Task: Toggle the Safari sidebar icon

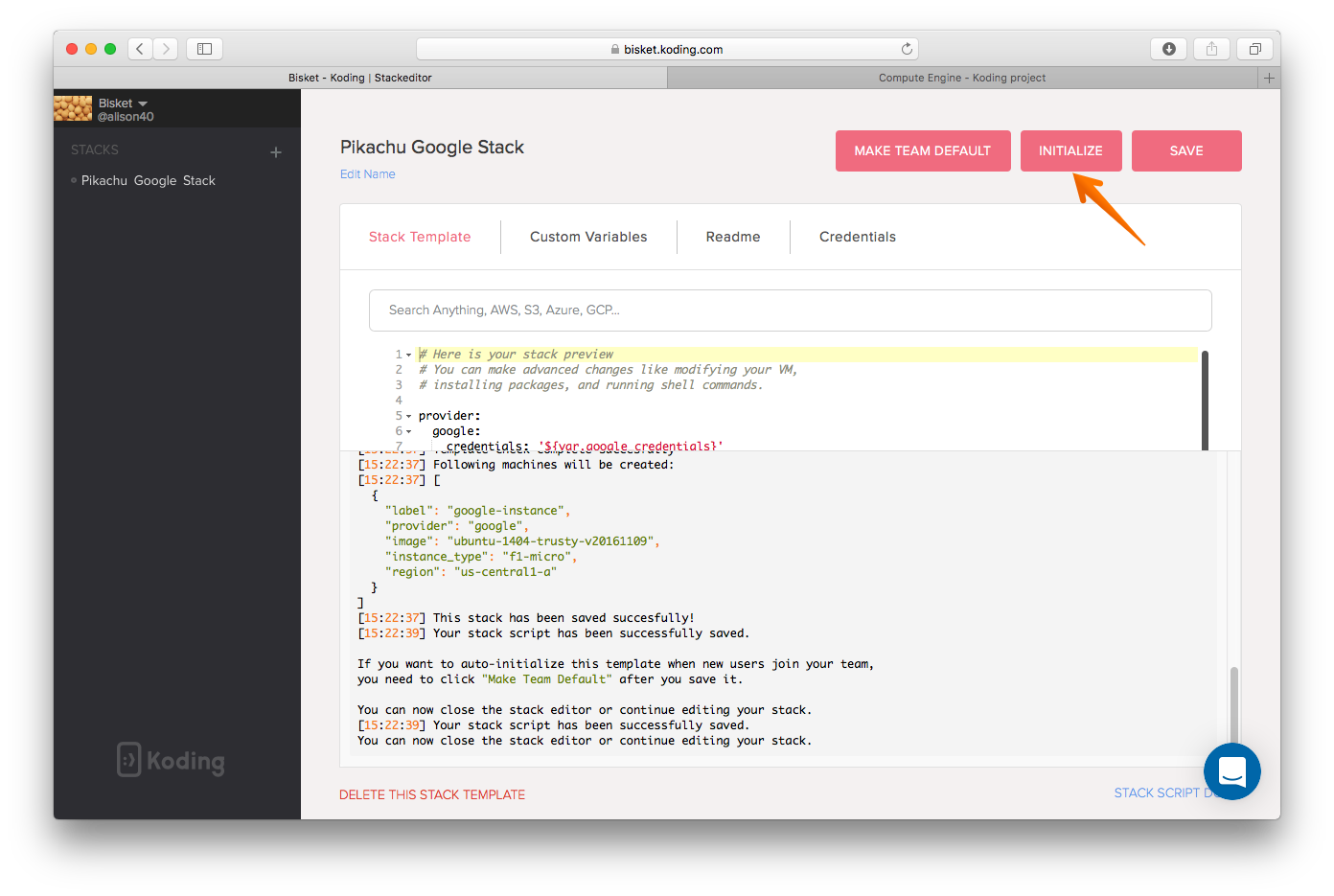Action: coord(204,49)
